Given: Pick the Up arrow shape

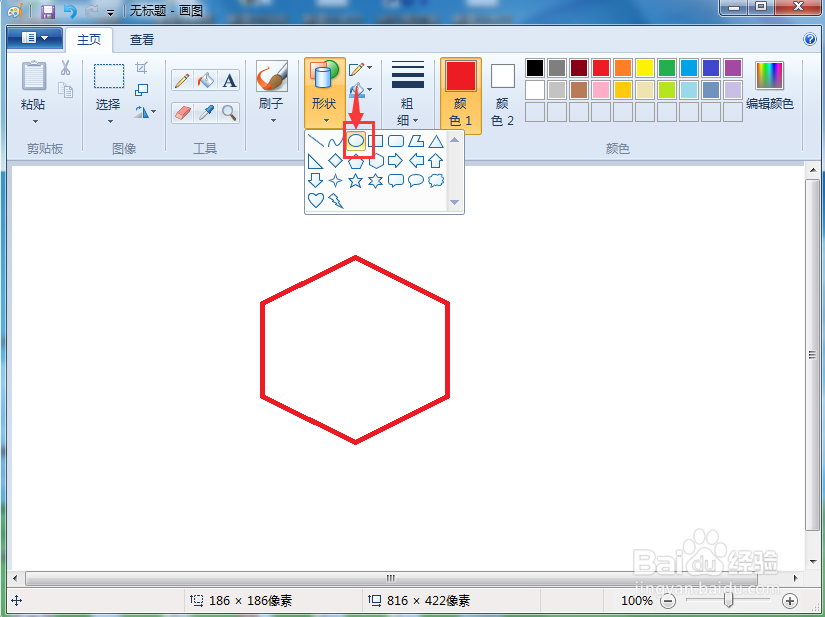Looking at the screenshot, I should (x=436, y=160).
